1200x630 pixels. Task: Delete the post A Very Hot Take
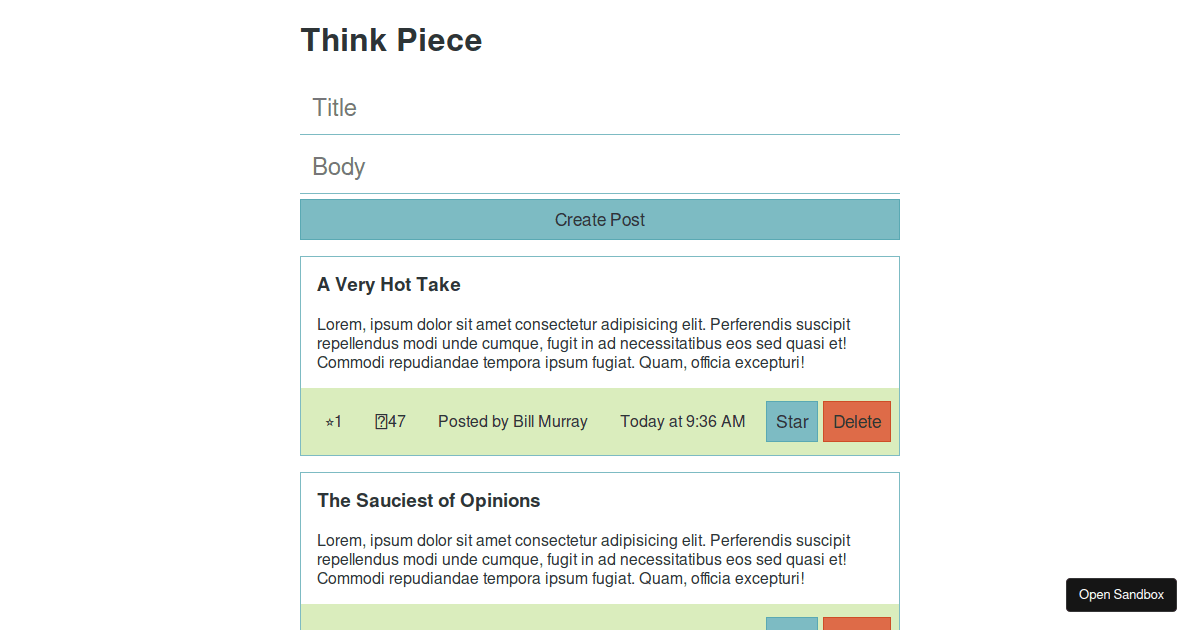pyautogui.click(x=856, y=421)
